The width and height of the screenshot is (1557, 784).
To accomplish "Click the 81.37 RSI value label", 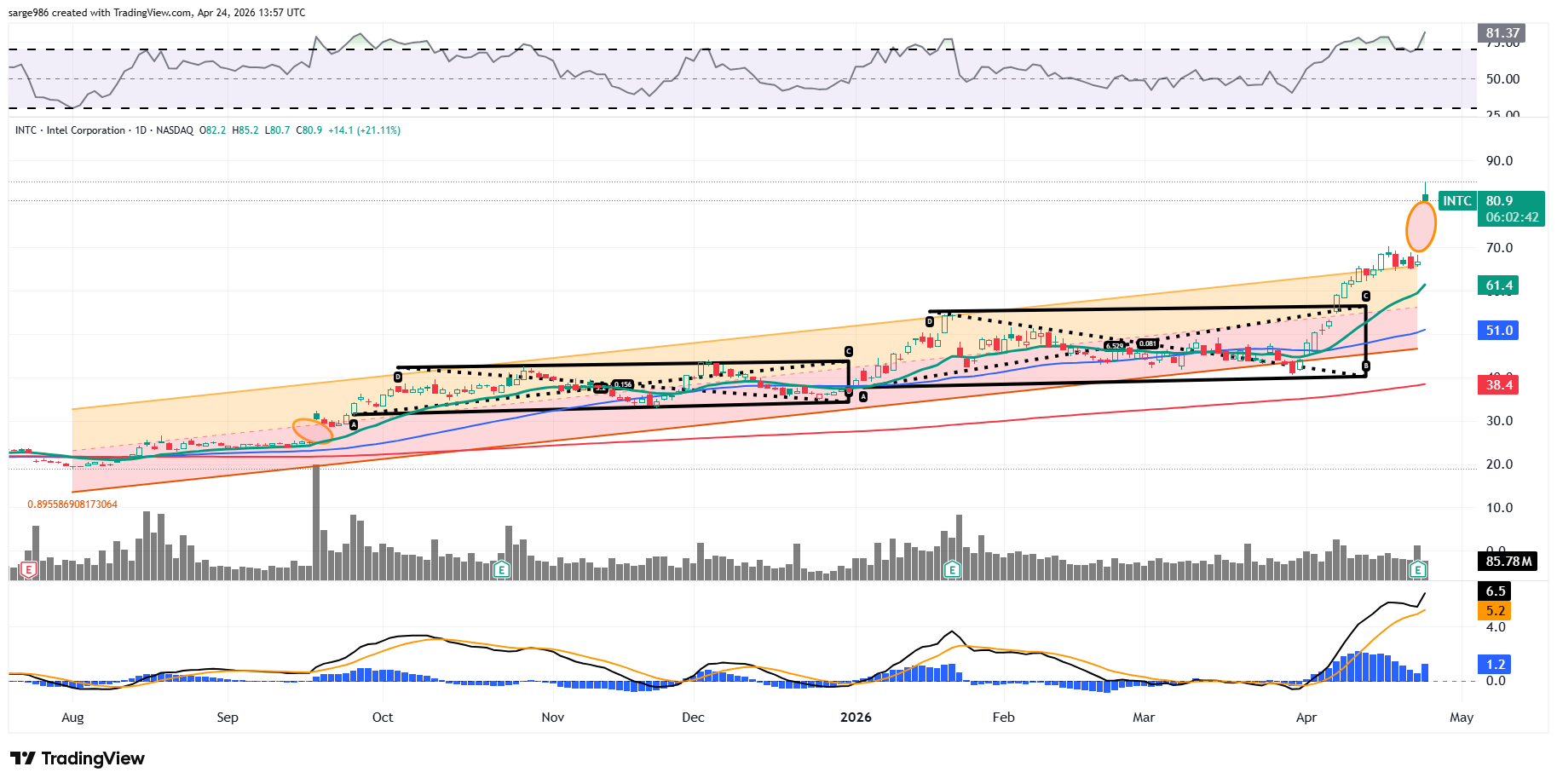I will 1502,33.
